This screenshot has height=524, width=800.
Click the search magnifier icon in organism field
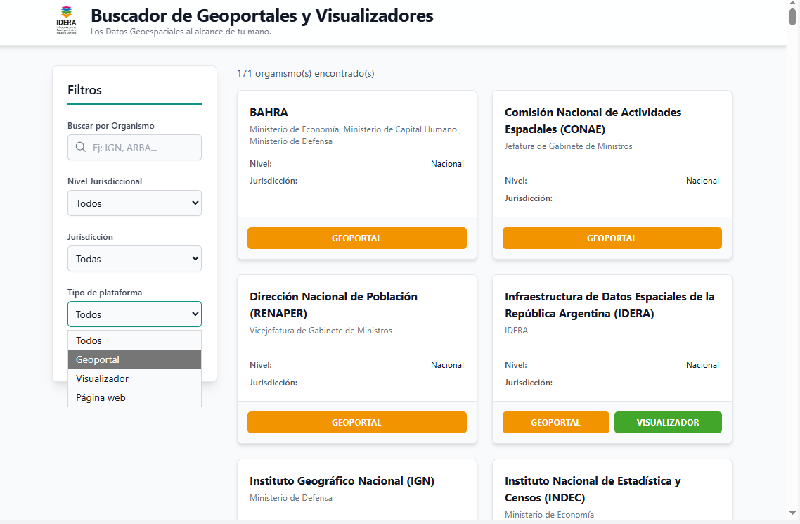[x=81, y=147]
